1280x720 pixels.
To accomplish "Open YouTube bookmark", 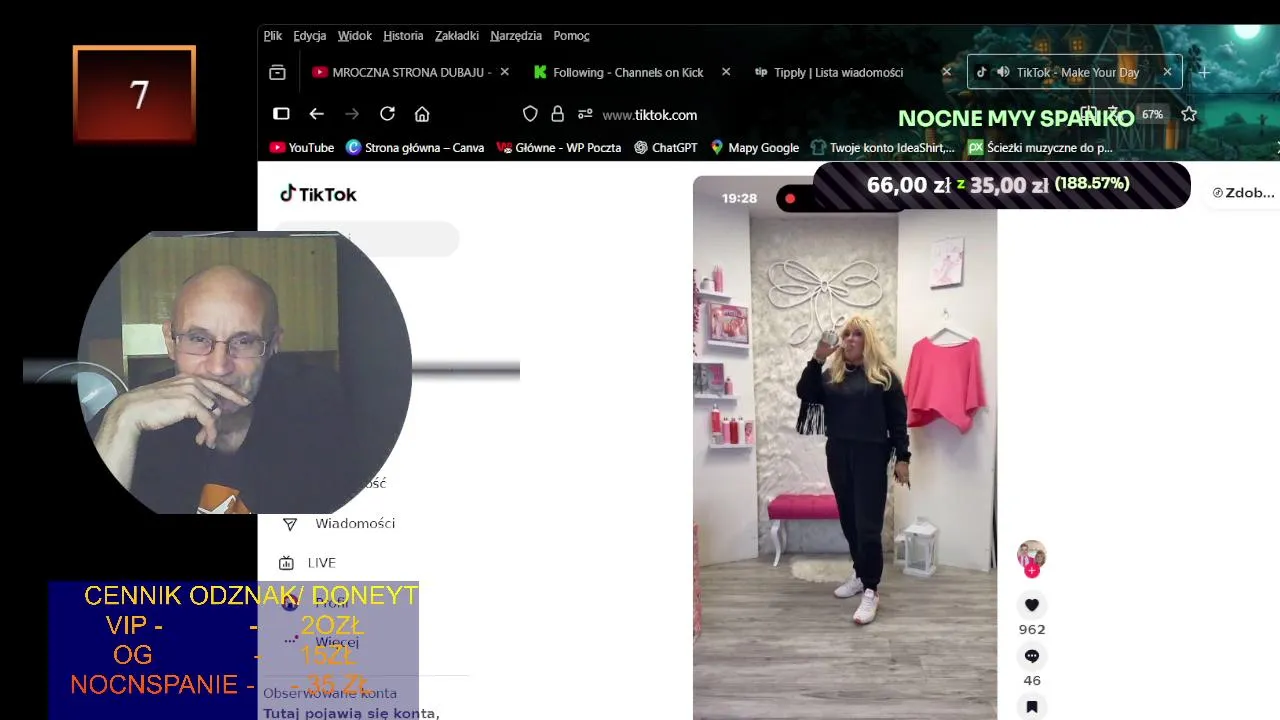I will point(302,148).
